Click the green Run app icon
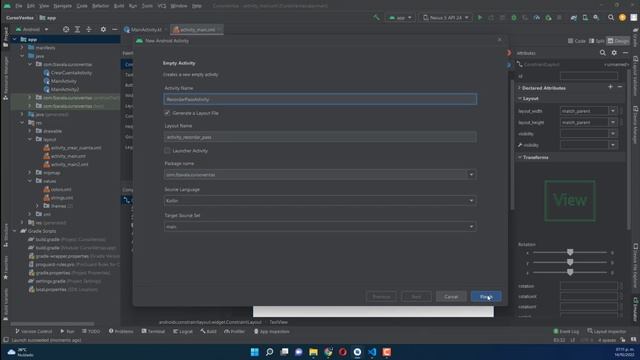The height and width of the screenshot is (360, 640). [x=480, y=18]
